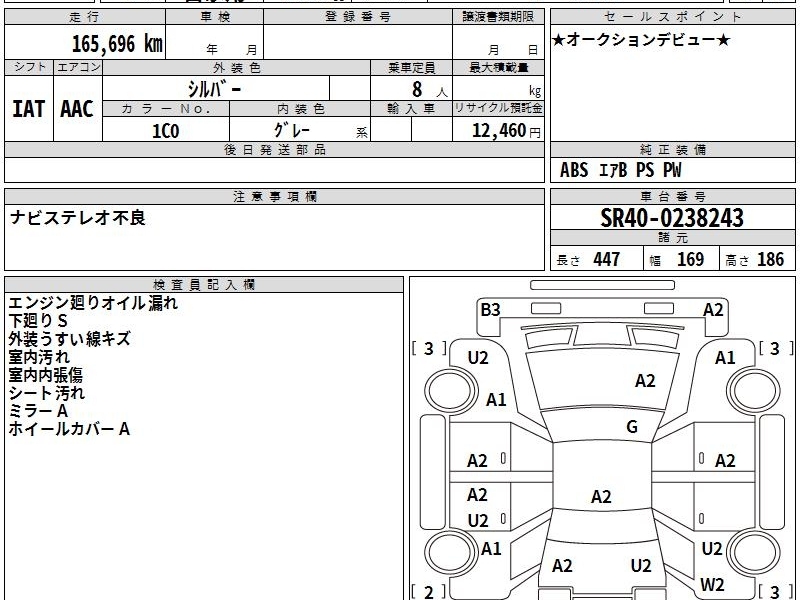
Task: Select the 走行 column header
Action: (x=85, y=17)
